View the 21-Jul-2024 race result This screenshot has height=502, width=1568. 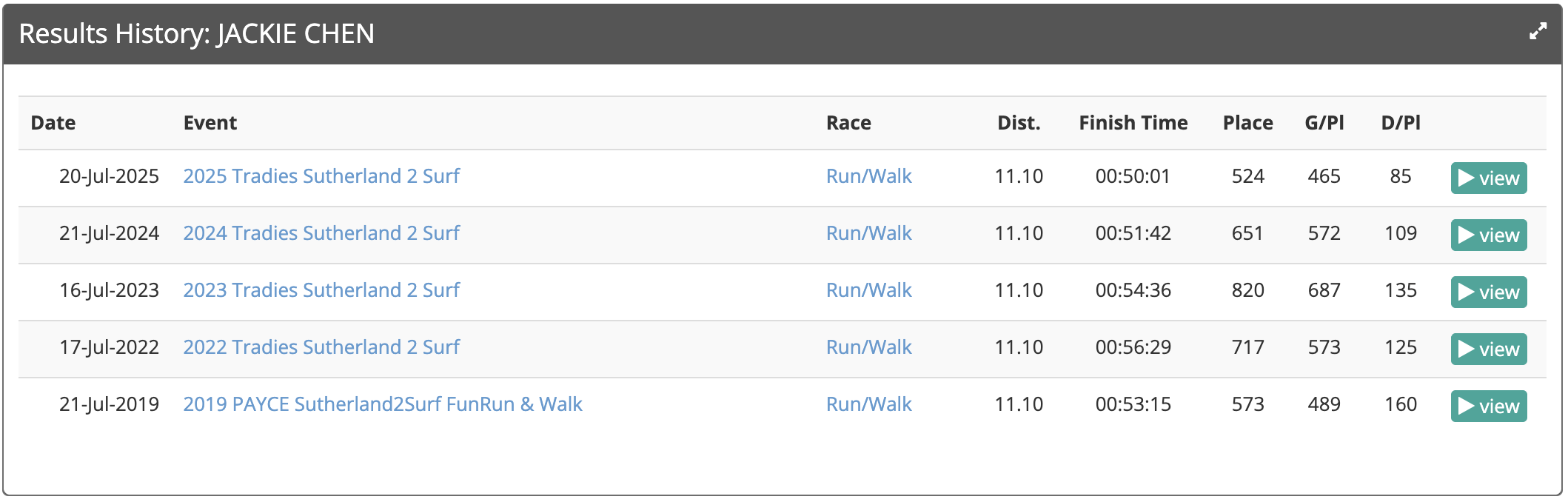(1488, 235)
